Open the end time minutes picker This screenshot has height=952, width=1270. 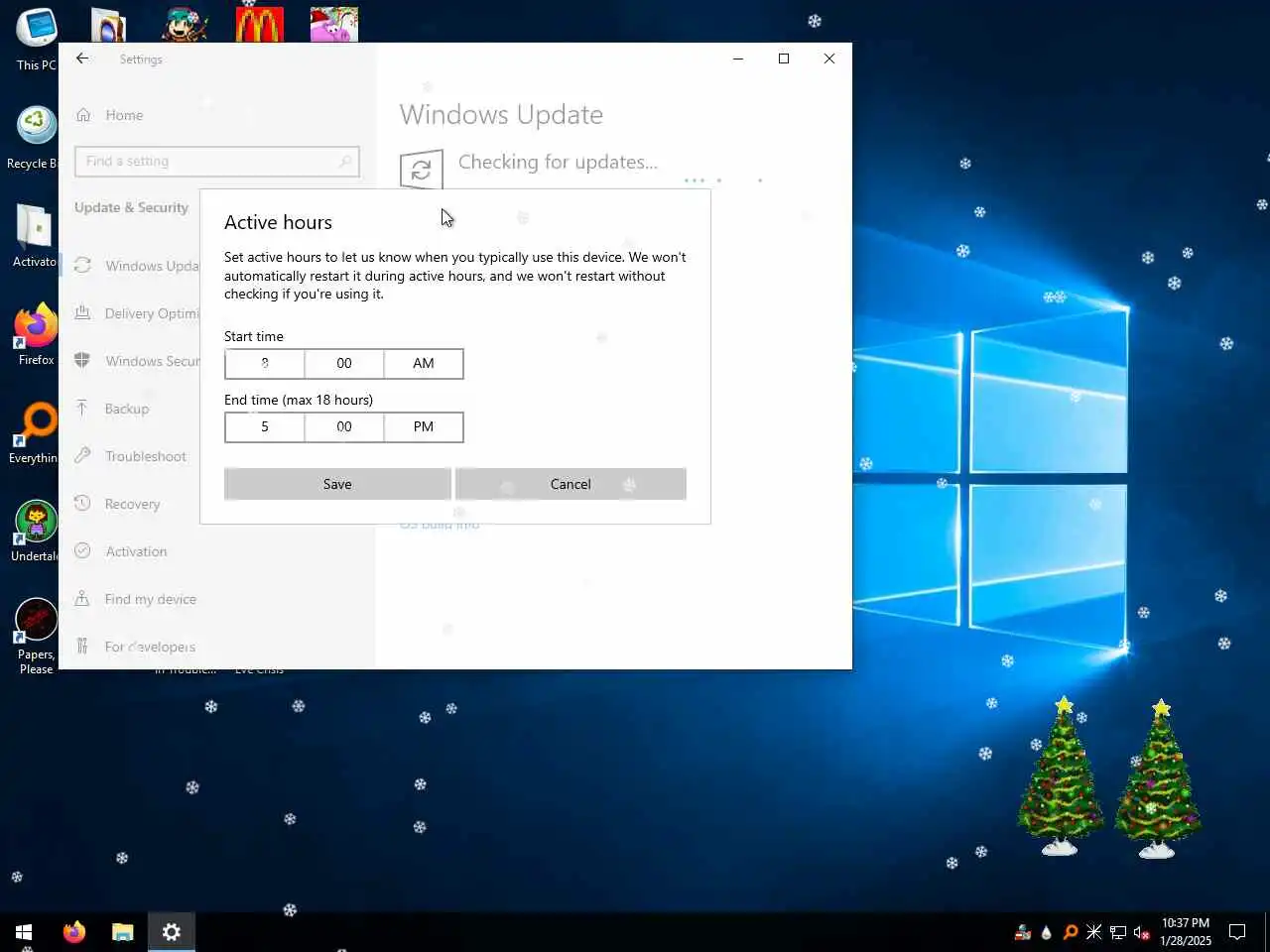click(344, 426)
